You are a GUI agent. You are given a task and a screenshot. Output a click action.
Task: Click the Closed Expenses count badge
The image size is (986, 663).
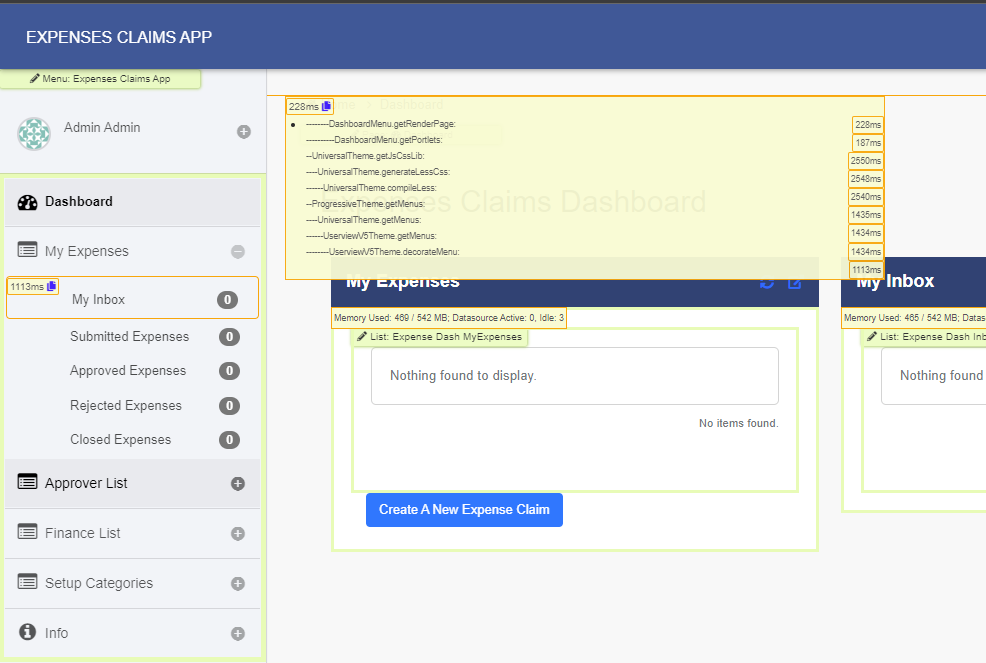click(230, 440)
